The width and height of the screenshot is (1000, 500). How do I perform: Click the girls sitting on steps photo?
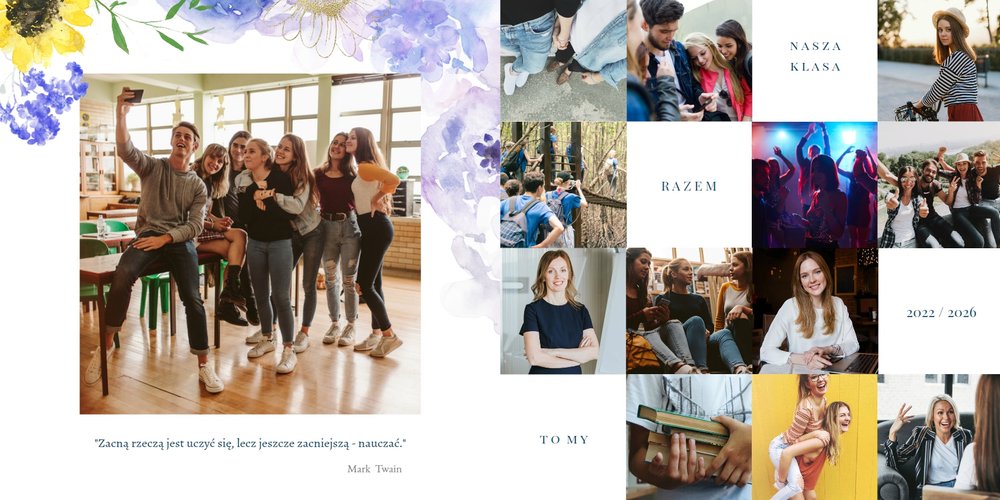click(689, 311)
